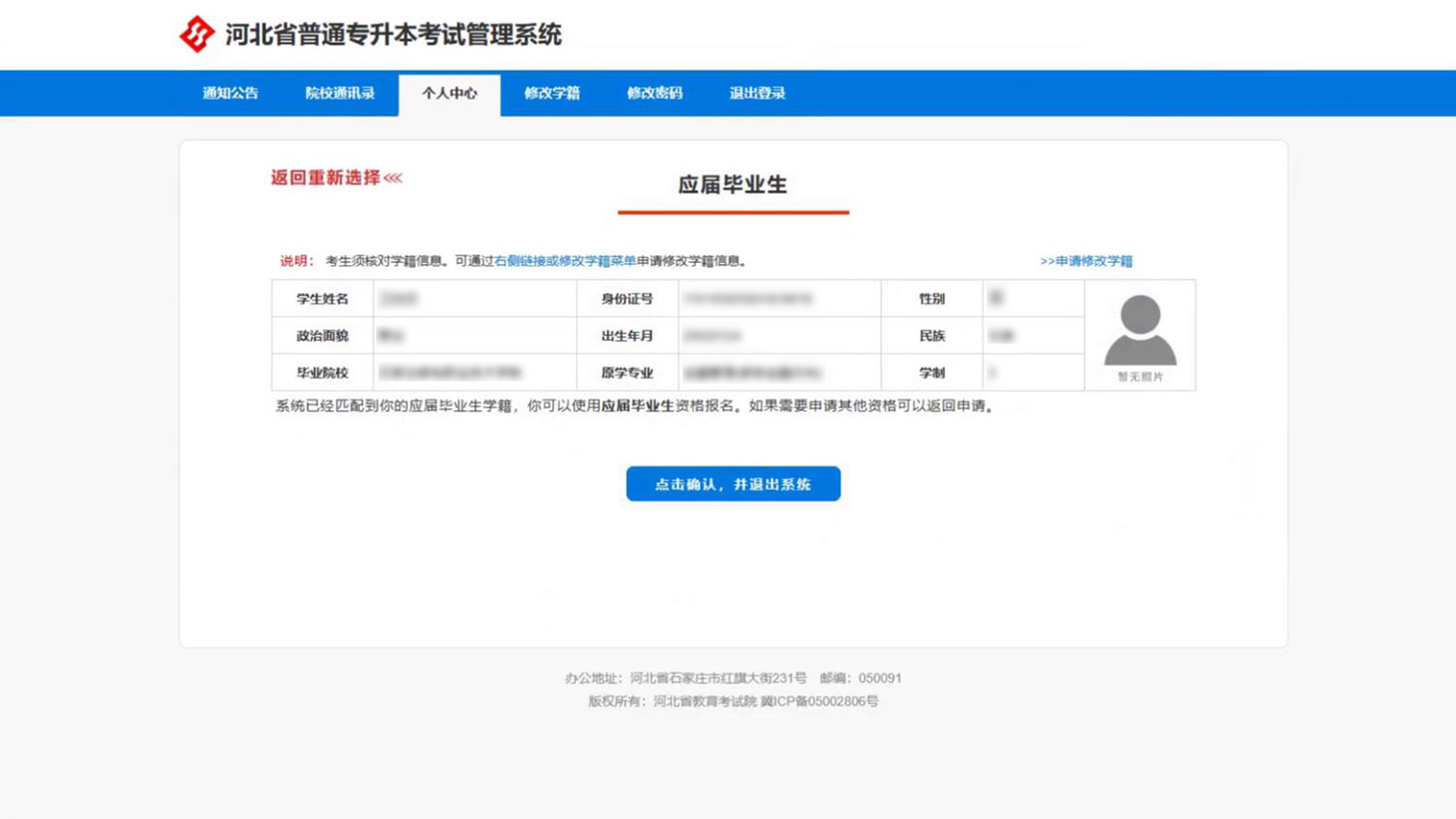Click 退出登录 to log out
The image size is (1456, 819).
pos(757,93)
